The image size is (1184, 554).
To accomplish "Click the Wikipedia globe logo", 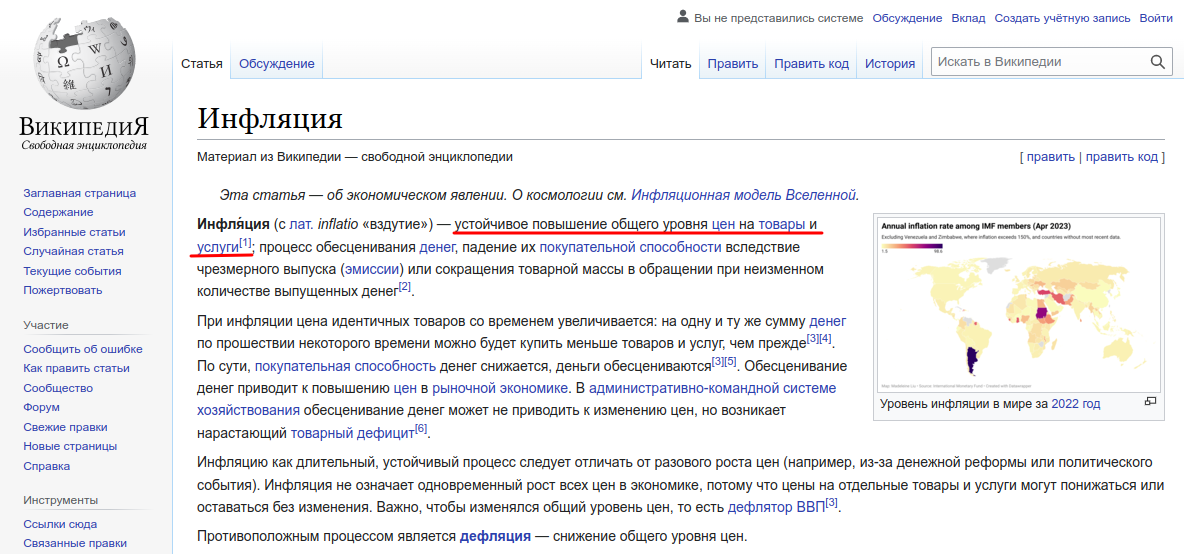I will coord(85,63).
